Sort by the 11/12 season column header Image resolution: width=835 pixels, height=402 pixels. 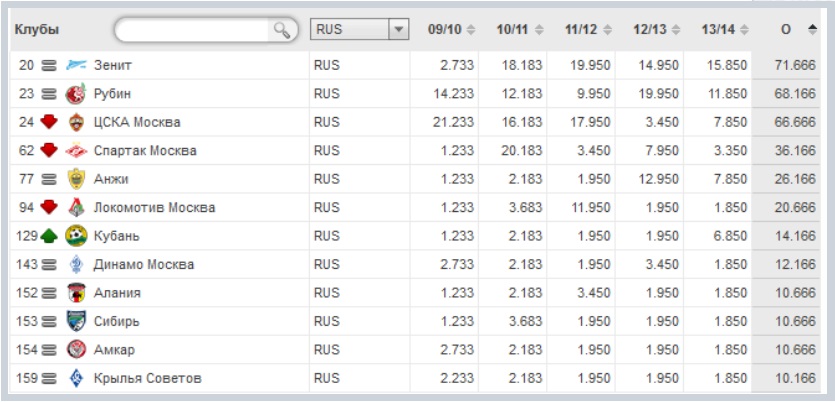(588, 30)
